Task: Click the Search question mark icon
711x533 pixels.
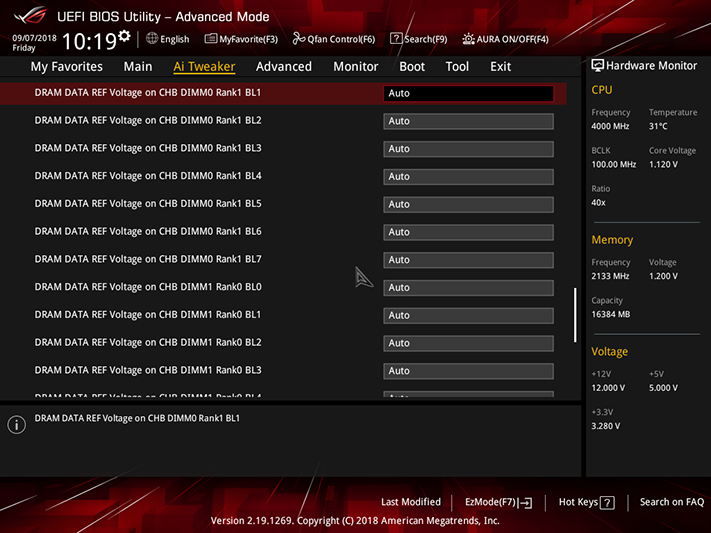Action: [x=396, y=39]
